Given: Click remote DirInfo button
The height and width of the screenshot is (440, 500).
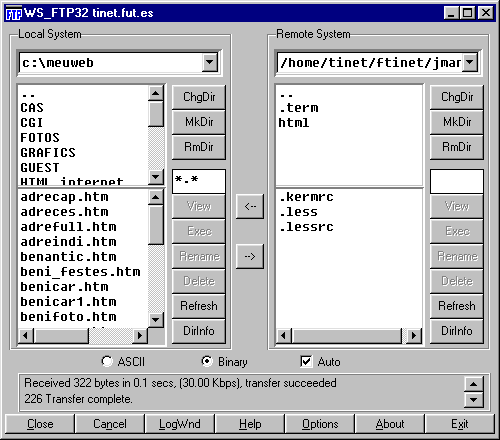Looking at the screenshot, I should click(x=457, y=331).
